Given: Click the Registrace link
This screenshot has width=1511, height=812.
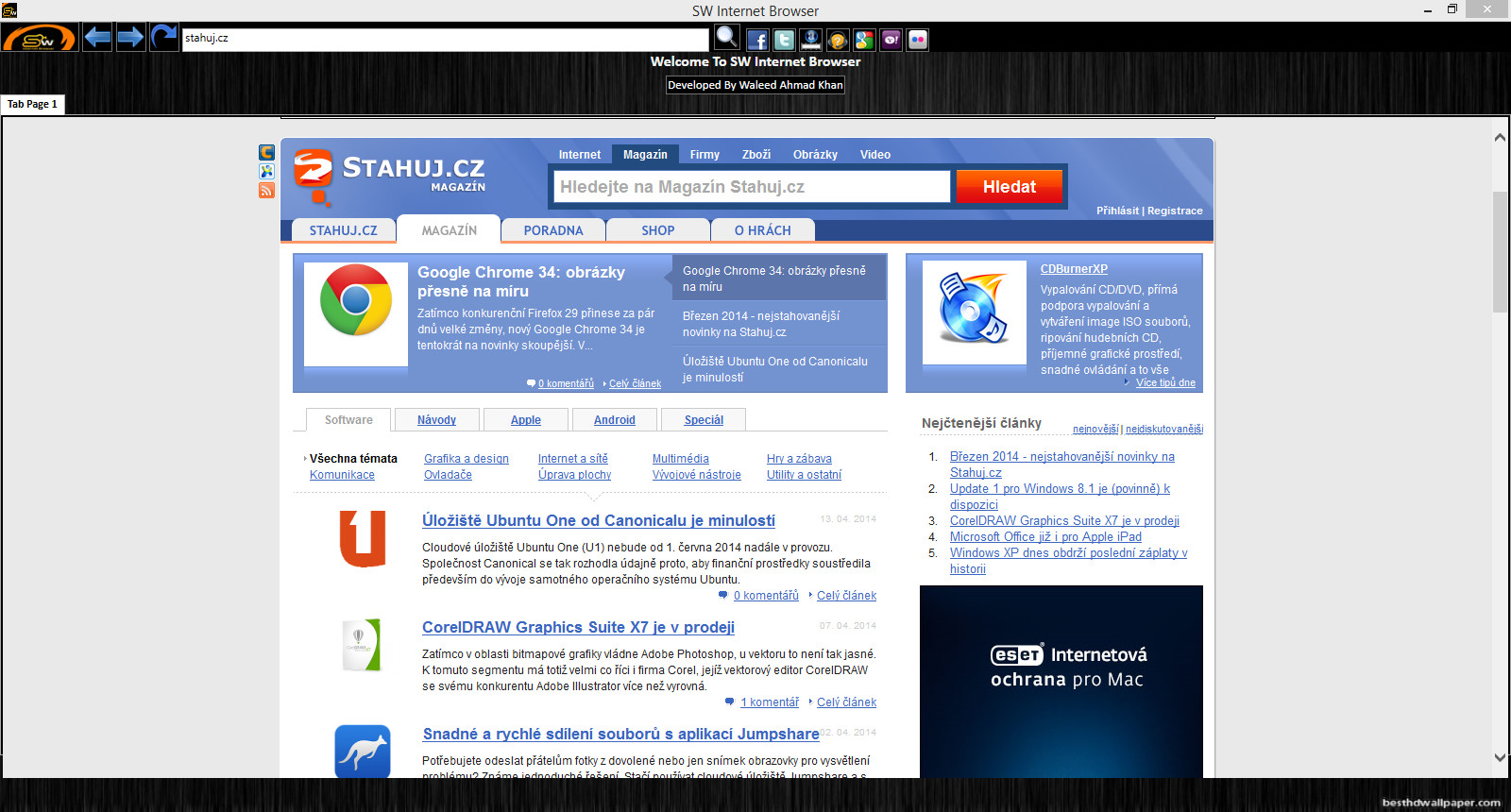Looking at the screenshot, I should tap(1175, 211).
